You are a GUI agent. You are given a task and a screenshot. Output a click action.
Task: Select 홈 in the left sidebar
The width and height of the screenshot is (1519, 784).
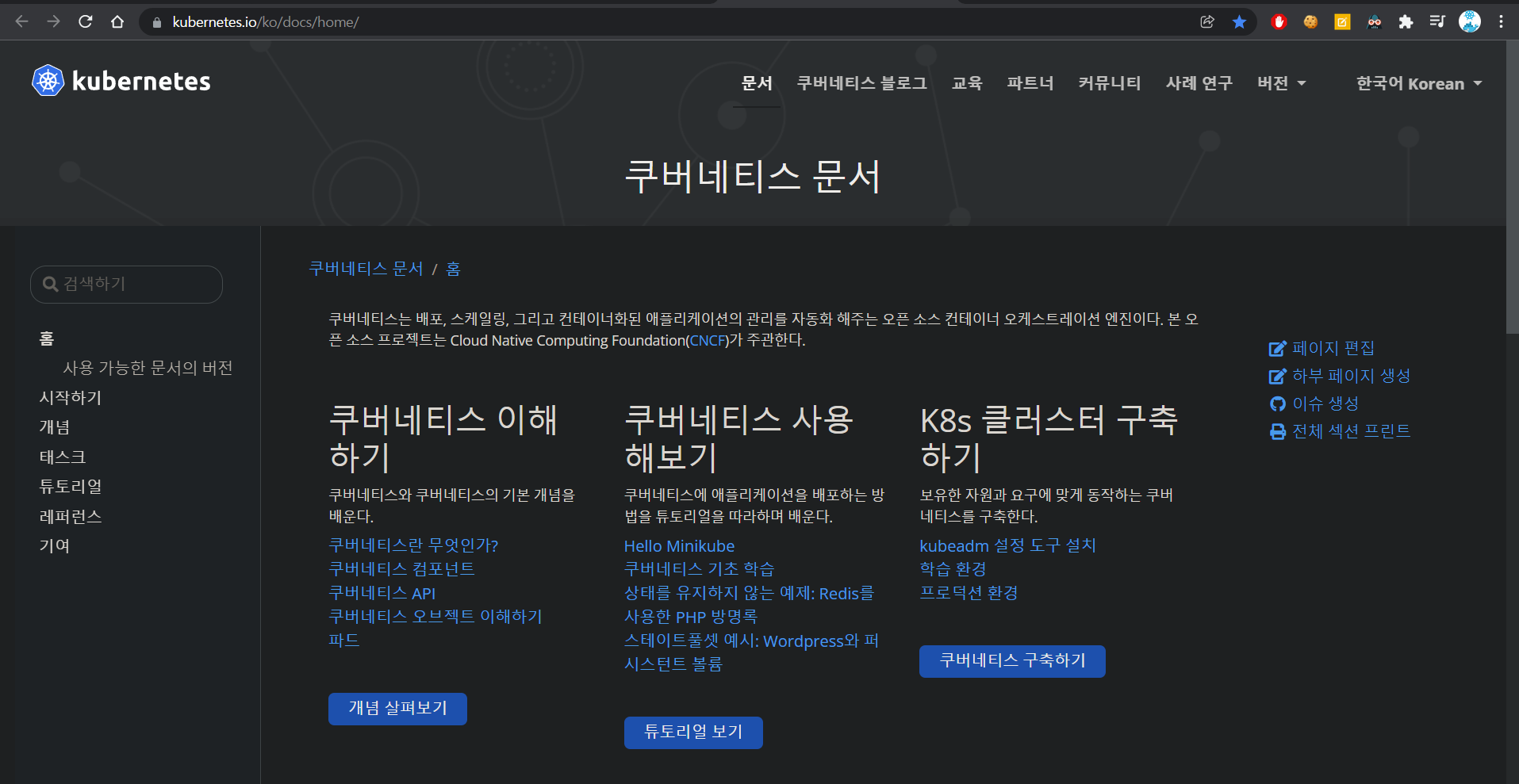tap(47, 338)
